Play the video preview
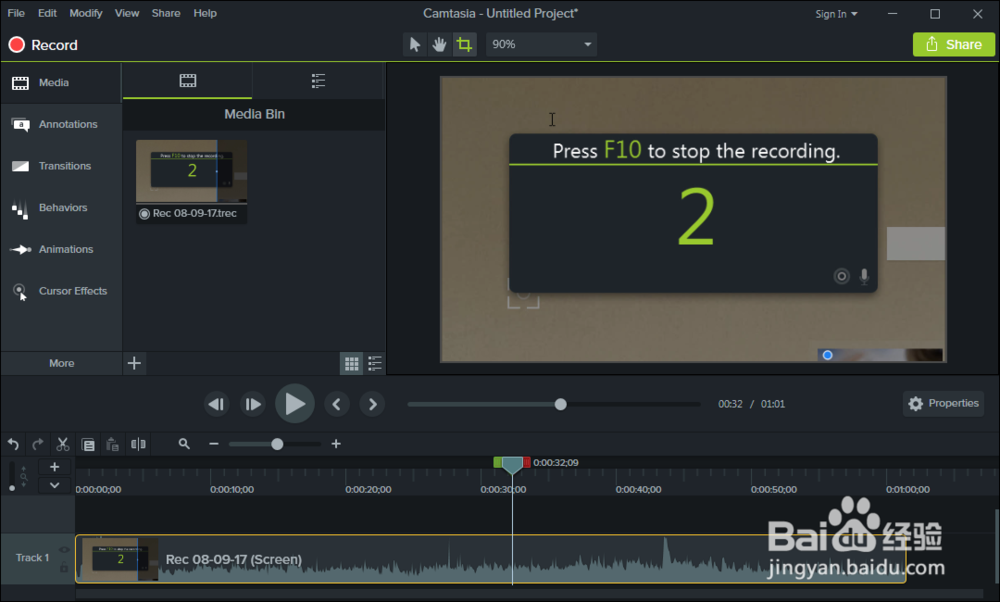1000x602 pixels. 295,404
